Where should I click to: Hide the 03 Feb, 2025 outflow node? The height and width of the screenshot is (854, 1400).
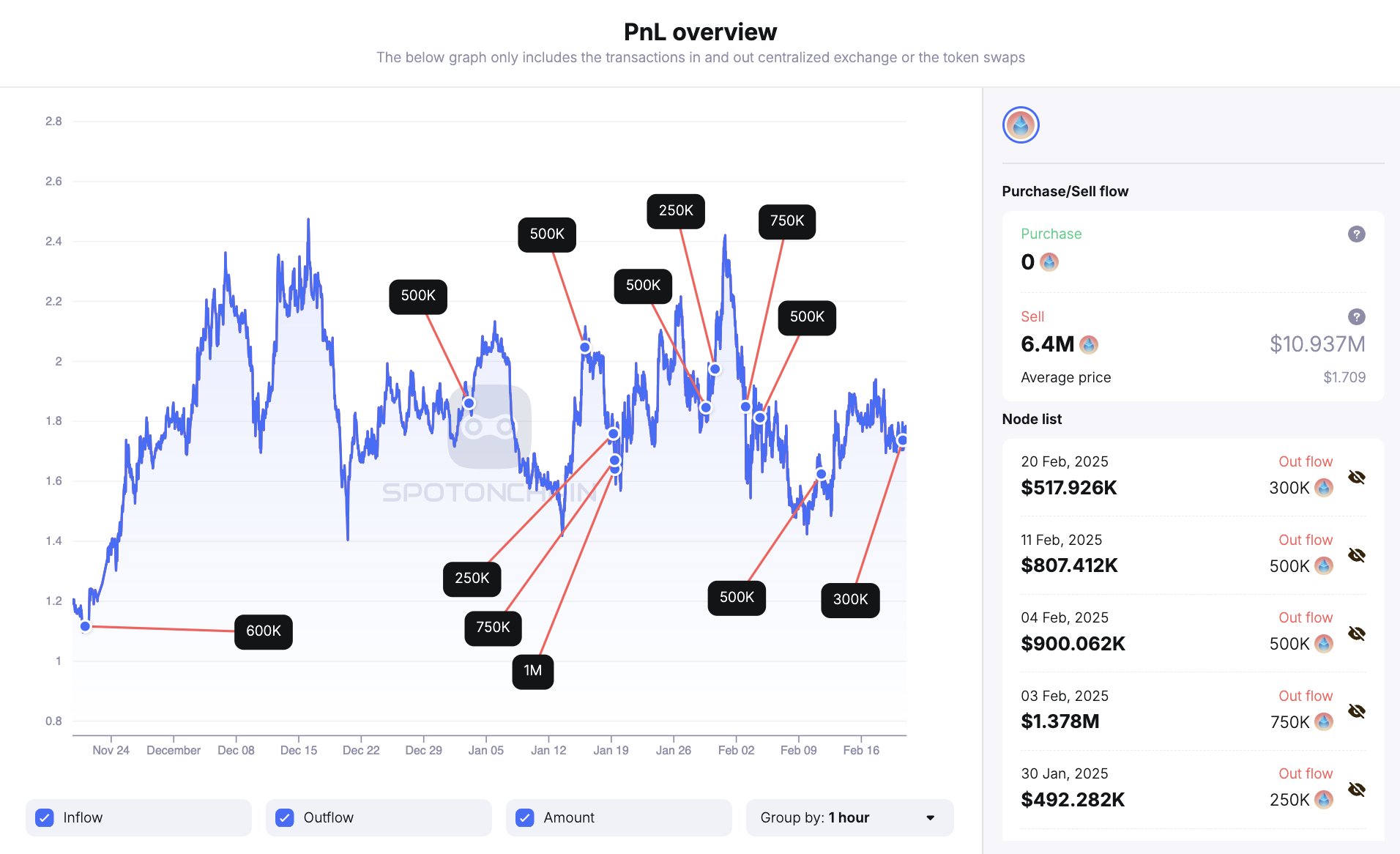point(1356,711)
